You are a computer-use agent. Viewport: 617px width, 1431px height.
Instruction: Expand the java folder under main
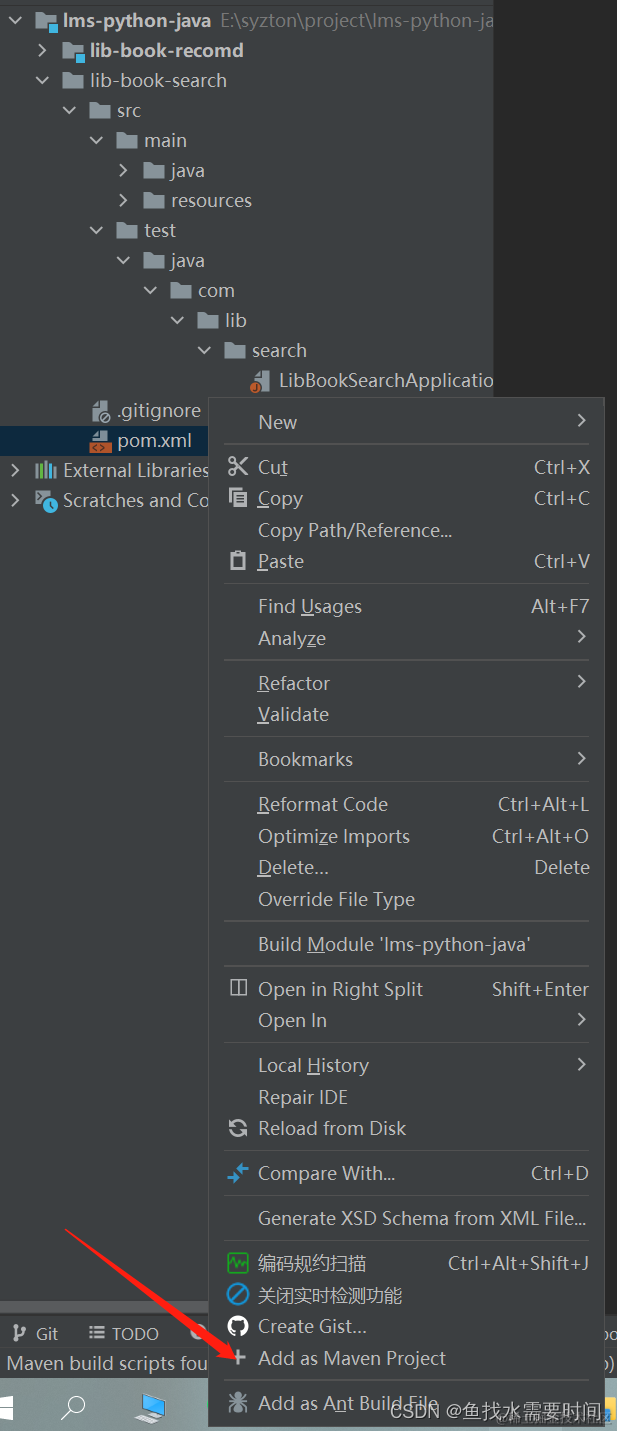(x=123, y=170)
